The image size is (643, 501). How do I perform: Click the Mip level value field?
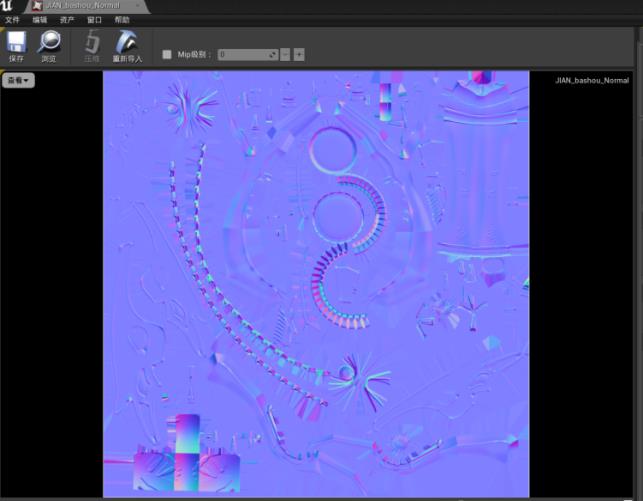point(248,55)
